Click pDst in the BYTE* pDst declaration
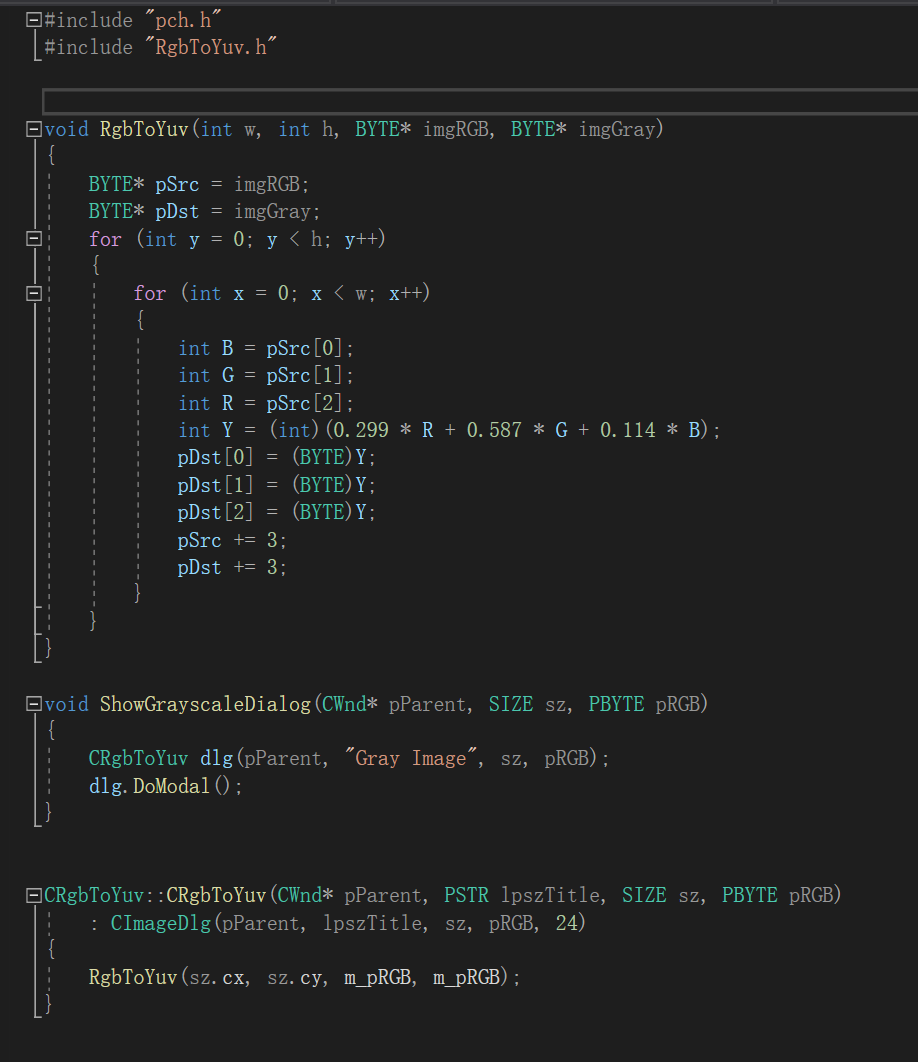This screenshot has width=918, height=1062. [177, 211]
